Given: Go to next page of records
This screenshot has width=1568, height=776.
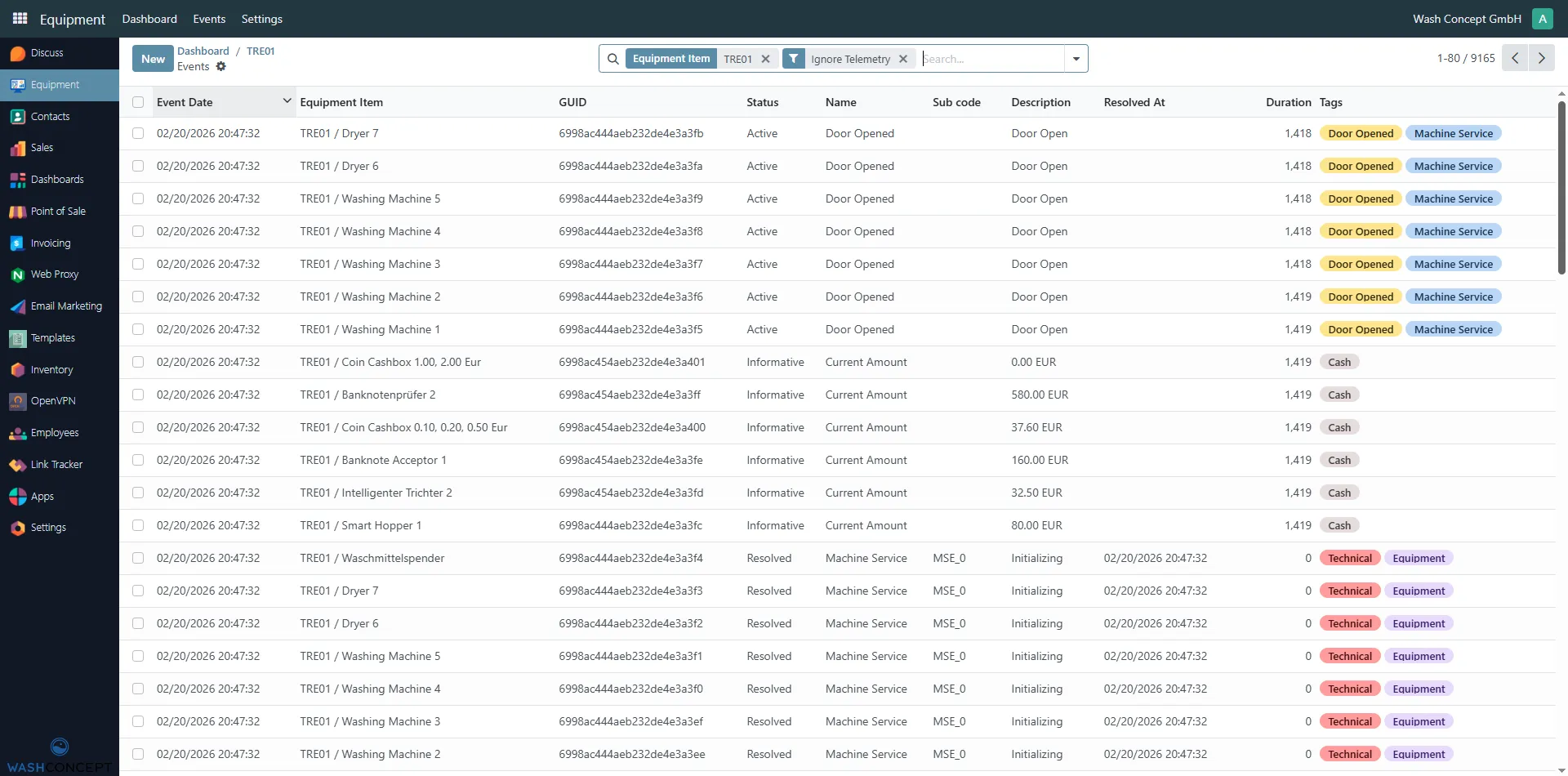Looking at the screenshot, I should [x=1541, y=58].
